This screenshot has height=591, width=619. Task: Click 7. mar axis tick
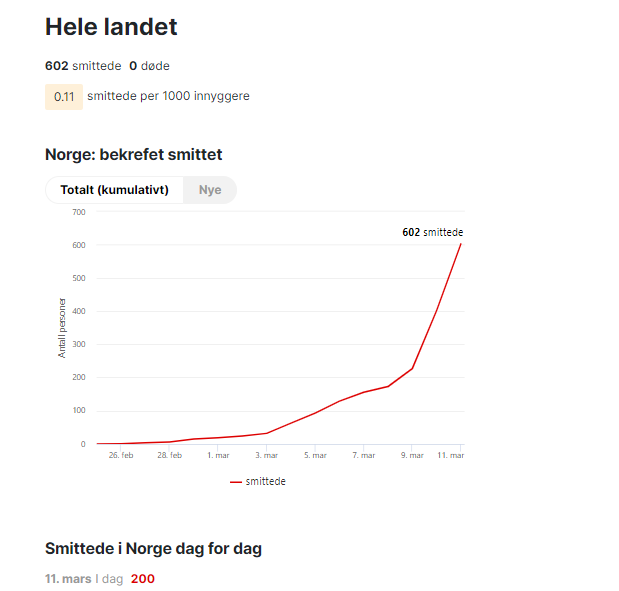[x=364, y=455]
